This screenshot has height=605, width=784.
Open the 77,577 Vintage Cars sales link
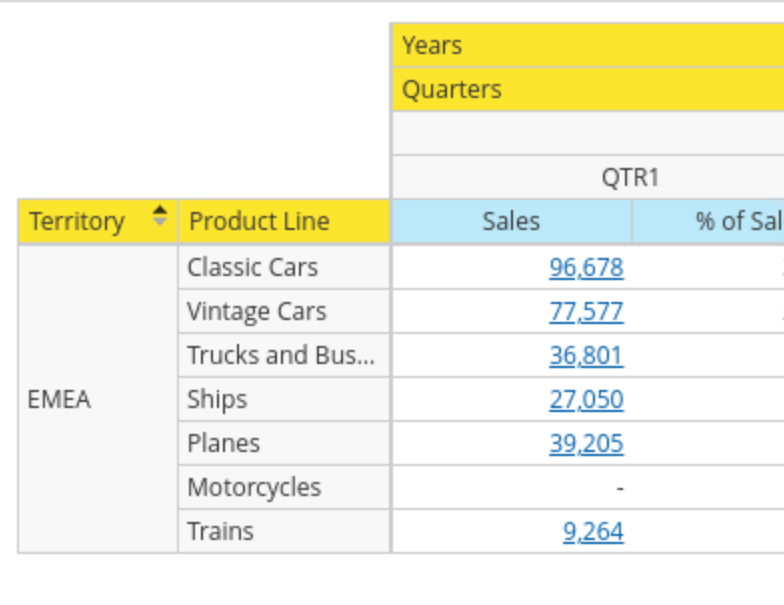[x=586, y=312]
